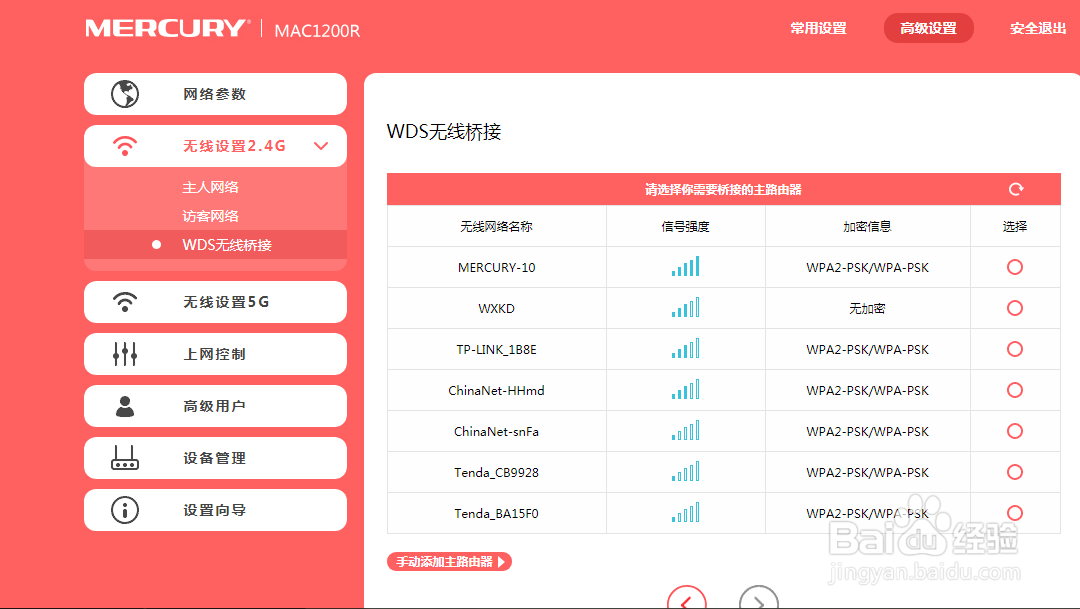Open the 上网控制 menu
Image resolution: width=1080 pixels, height=609 pixels.
(215, 354)
